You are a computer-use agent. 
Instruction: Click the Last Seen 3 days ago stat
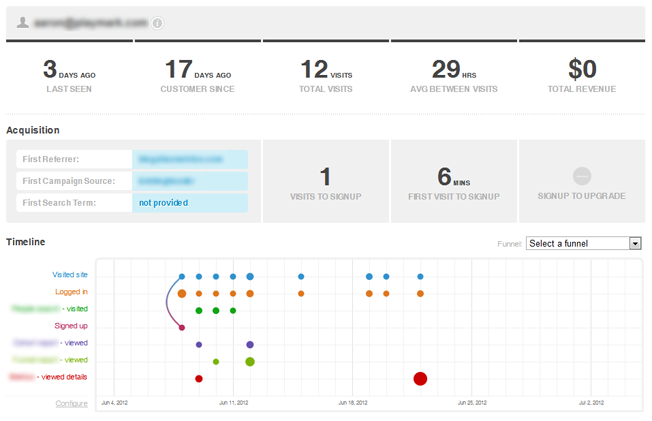(x=69, y=76)
